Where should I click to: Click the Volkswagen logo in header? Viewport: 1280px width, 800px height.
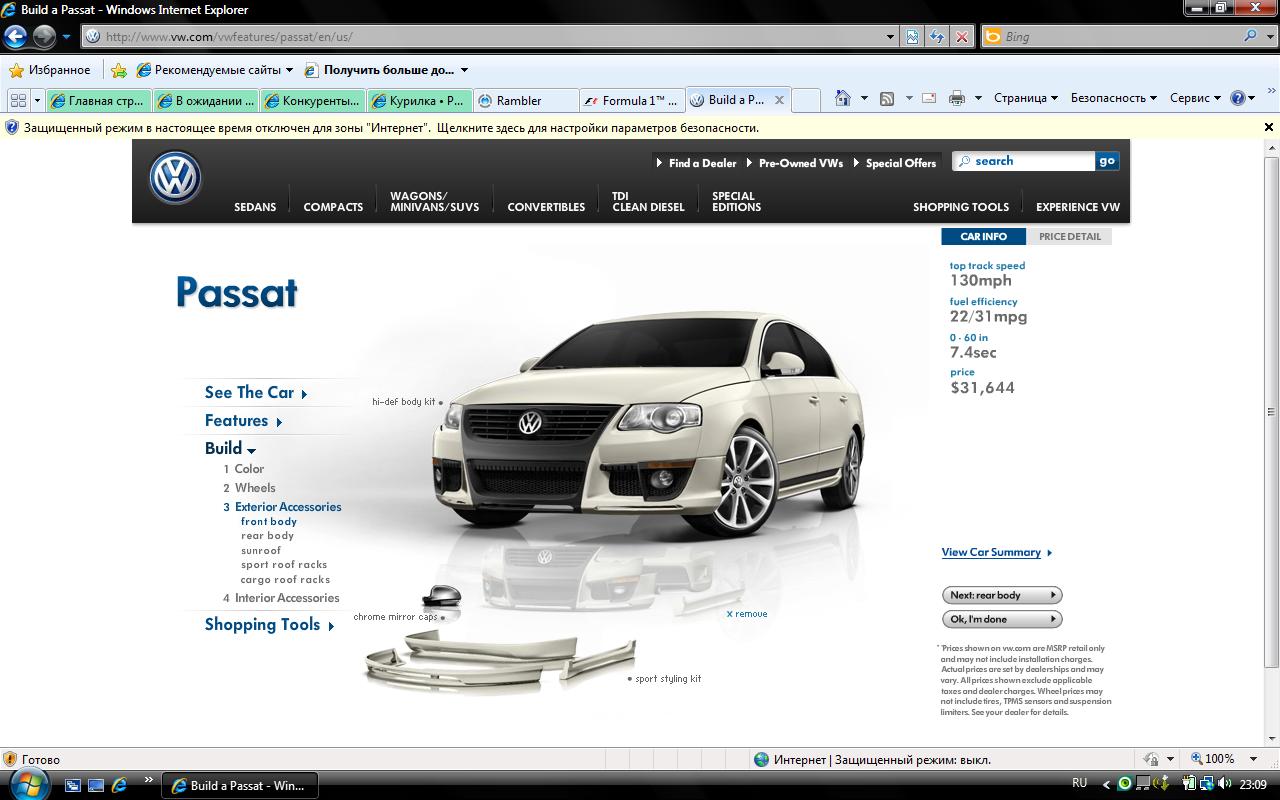(x=175, y=178)
